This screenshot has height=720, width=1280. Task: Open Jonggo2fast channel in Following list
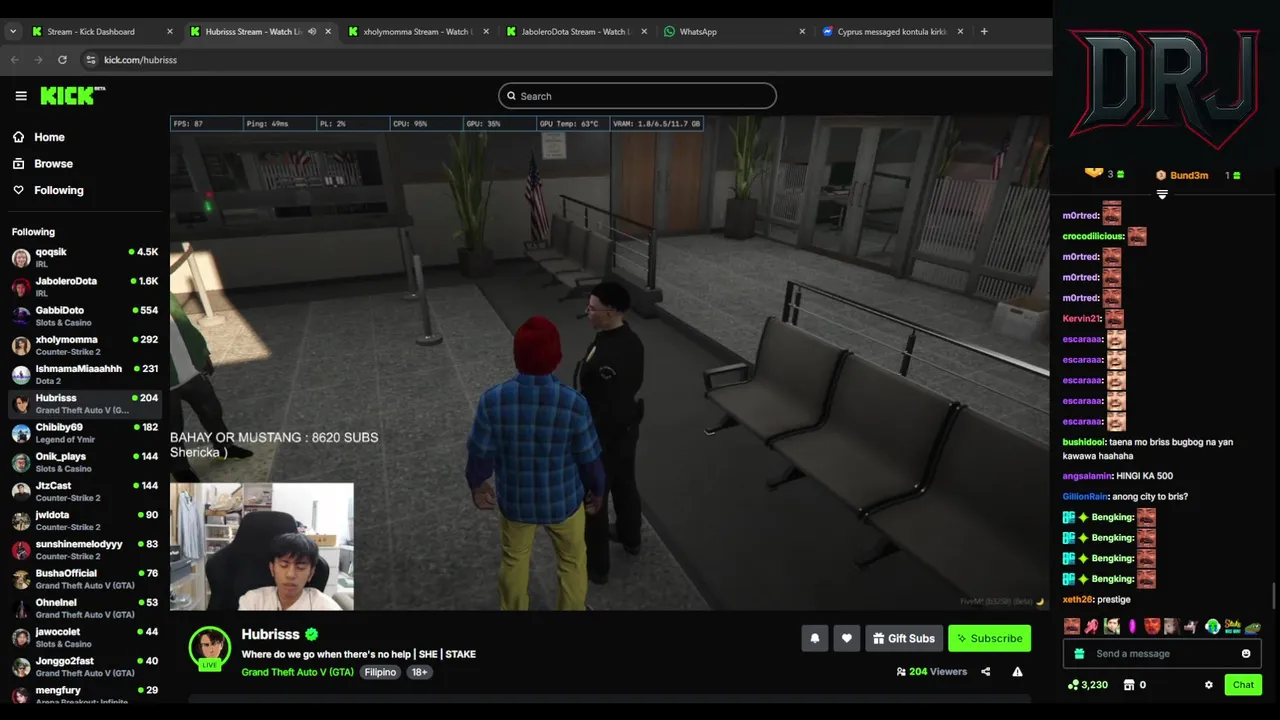(84, 666)
